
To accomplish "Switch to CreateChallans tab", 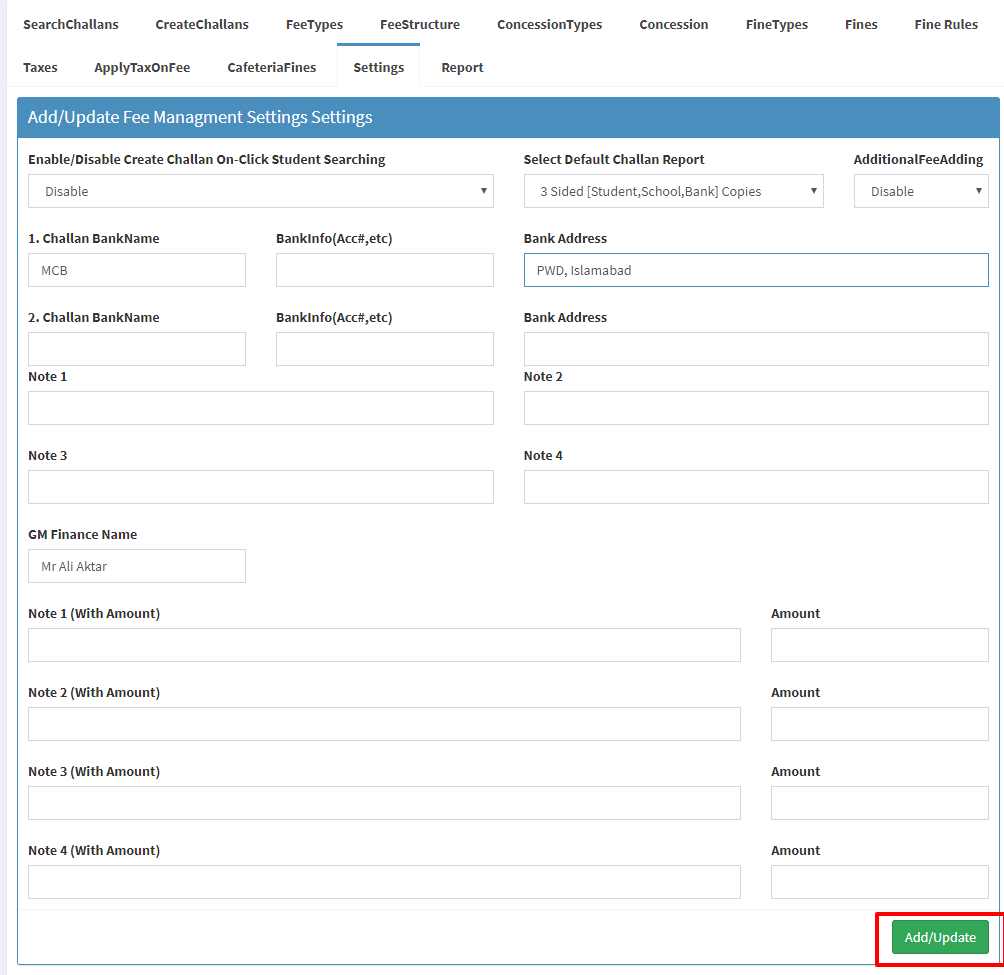I will [202, 24].
